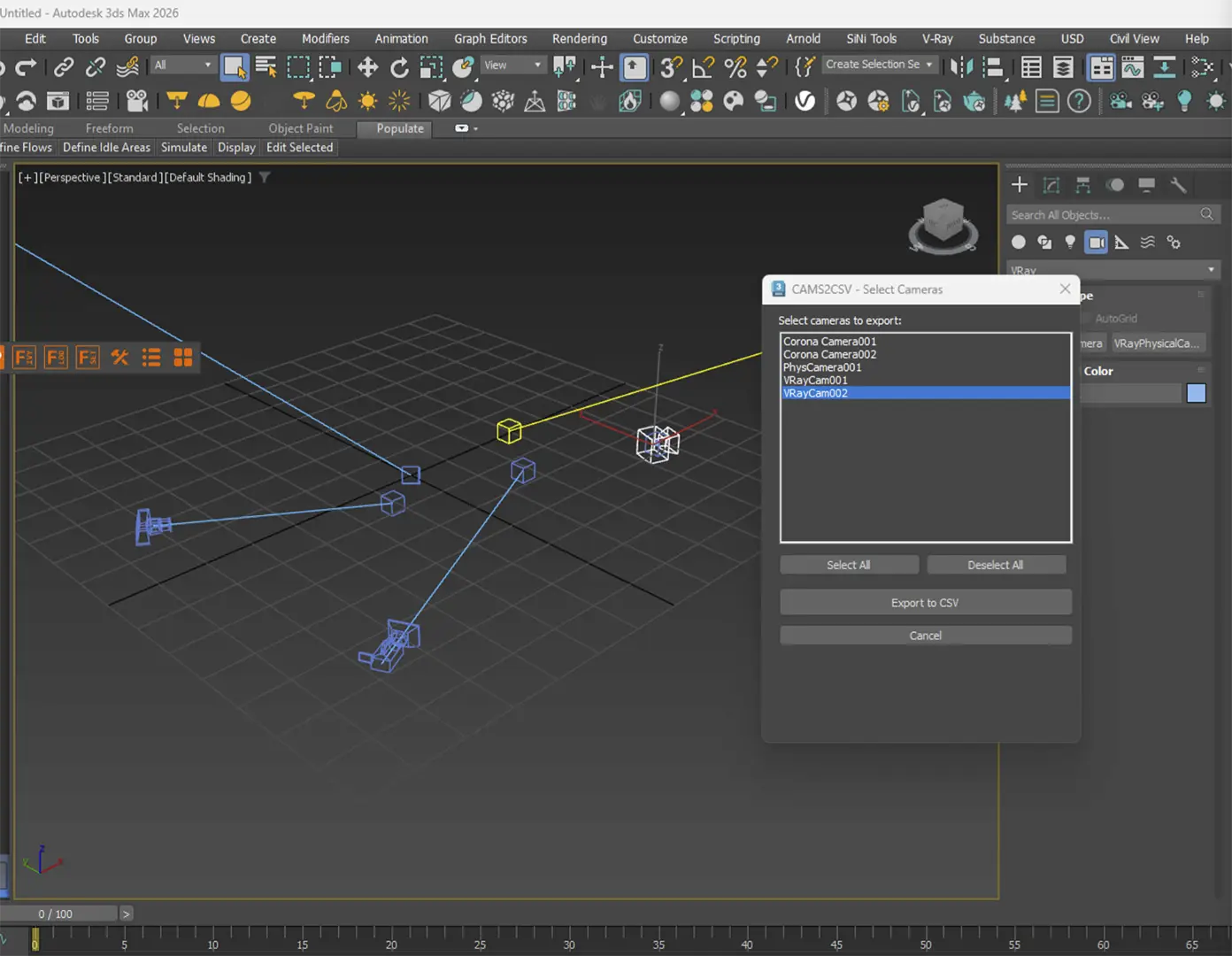Click the Select and Place tool icon
This screenshot has height=956, width=1232.
[x=463, y=66]
